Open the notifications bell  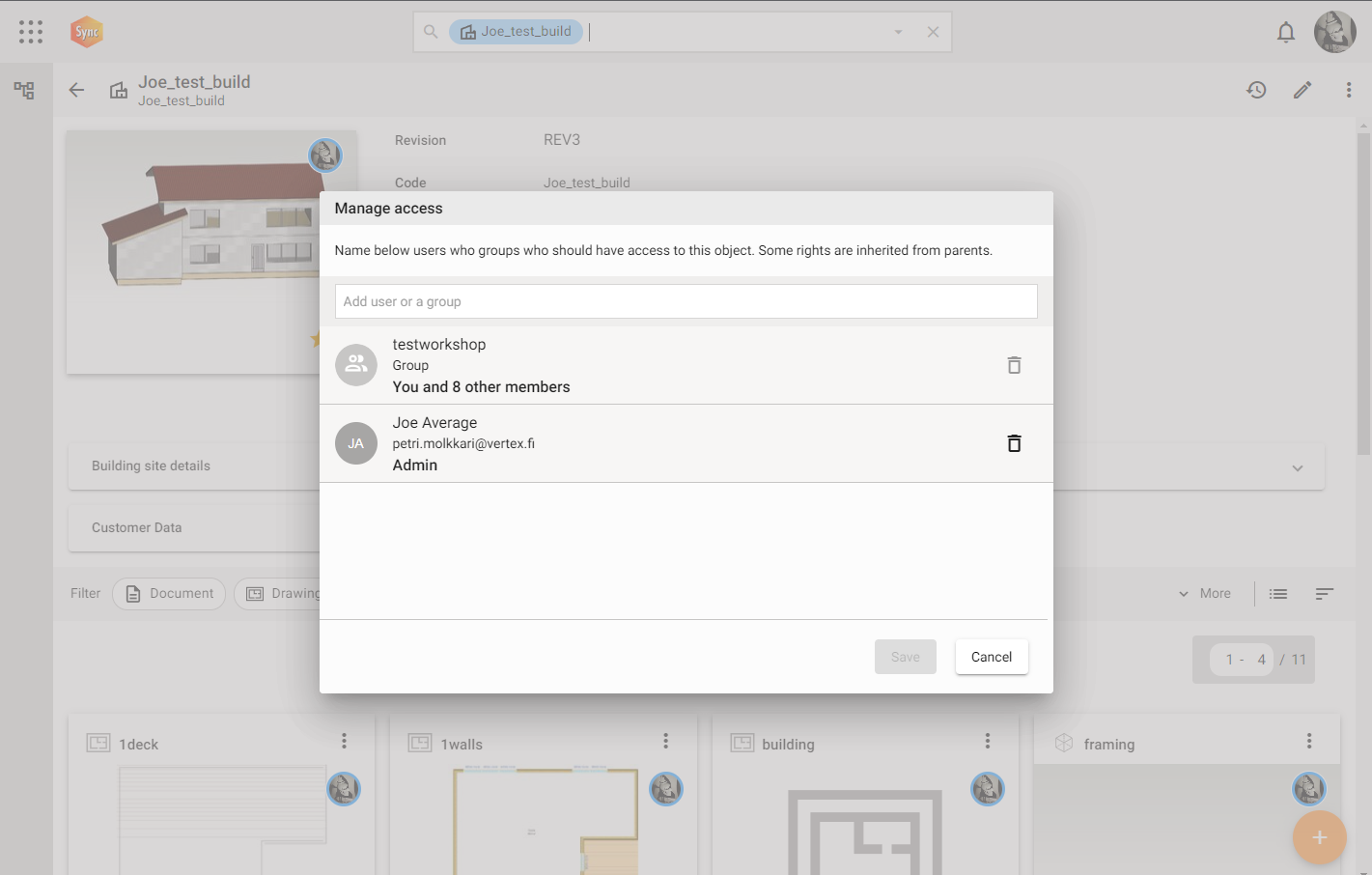point(1285,33)
